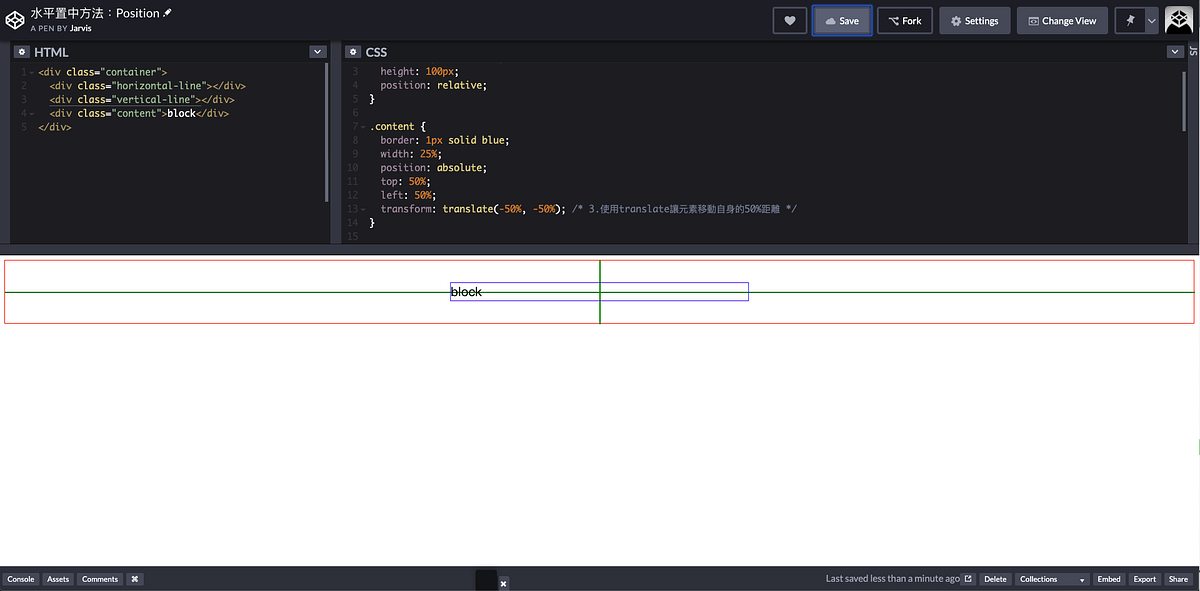Click the 'Last saved less than a minute ago' text
The width and height of the screenshot is (1200, 591).
coord(892,579)
